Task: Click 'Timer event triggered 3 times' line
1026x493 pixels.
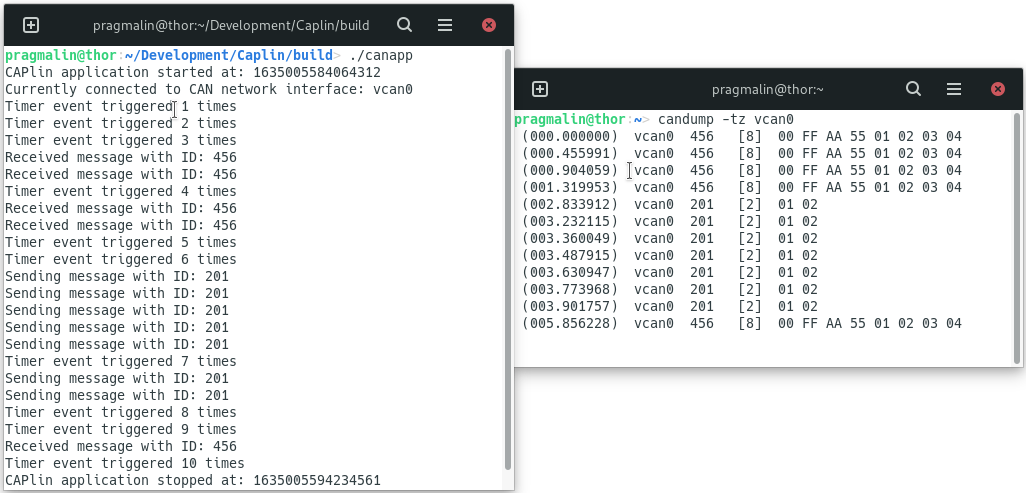Action: (x=120, y=140)
